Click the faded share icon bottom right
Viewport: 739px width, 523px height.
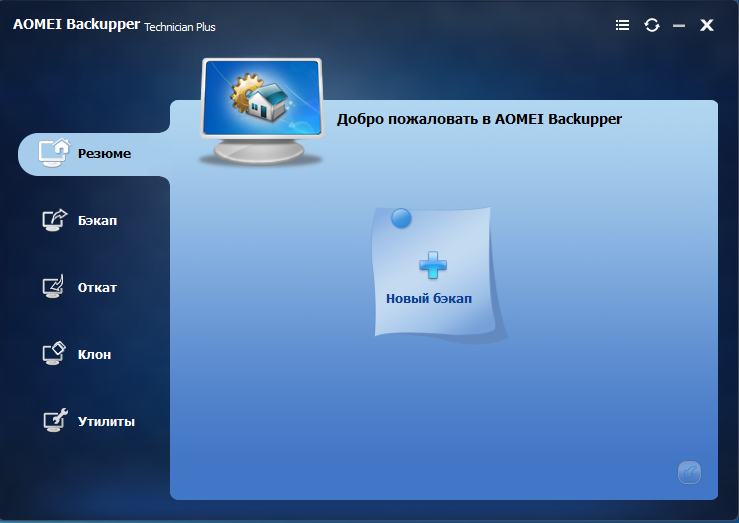pos(689,473)
